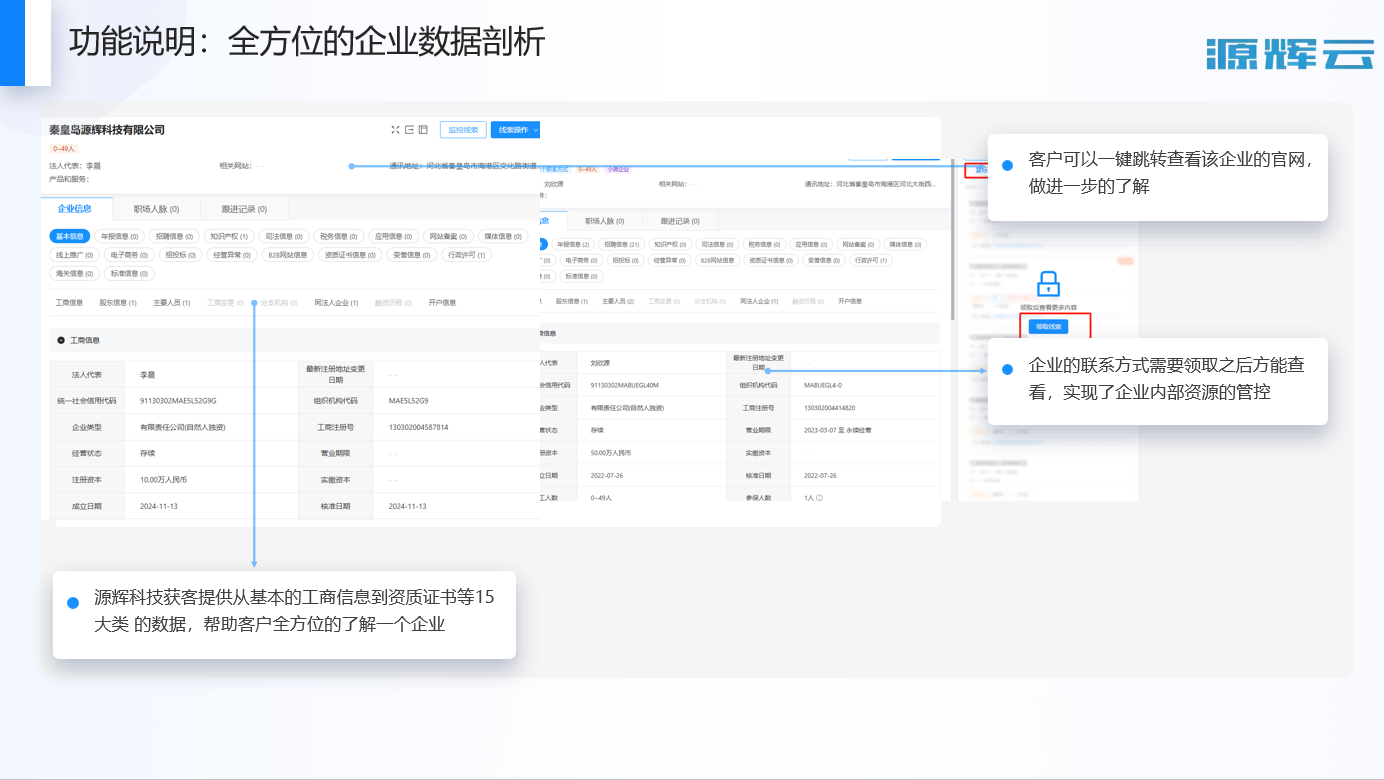
Task: Select the 基本信息 filter pill
Action: click(x=70, y=237)
